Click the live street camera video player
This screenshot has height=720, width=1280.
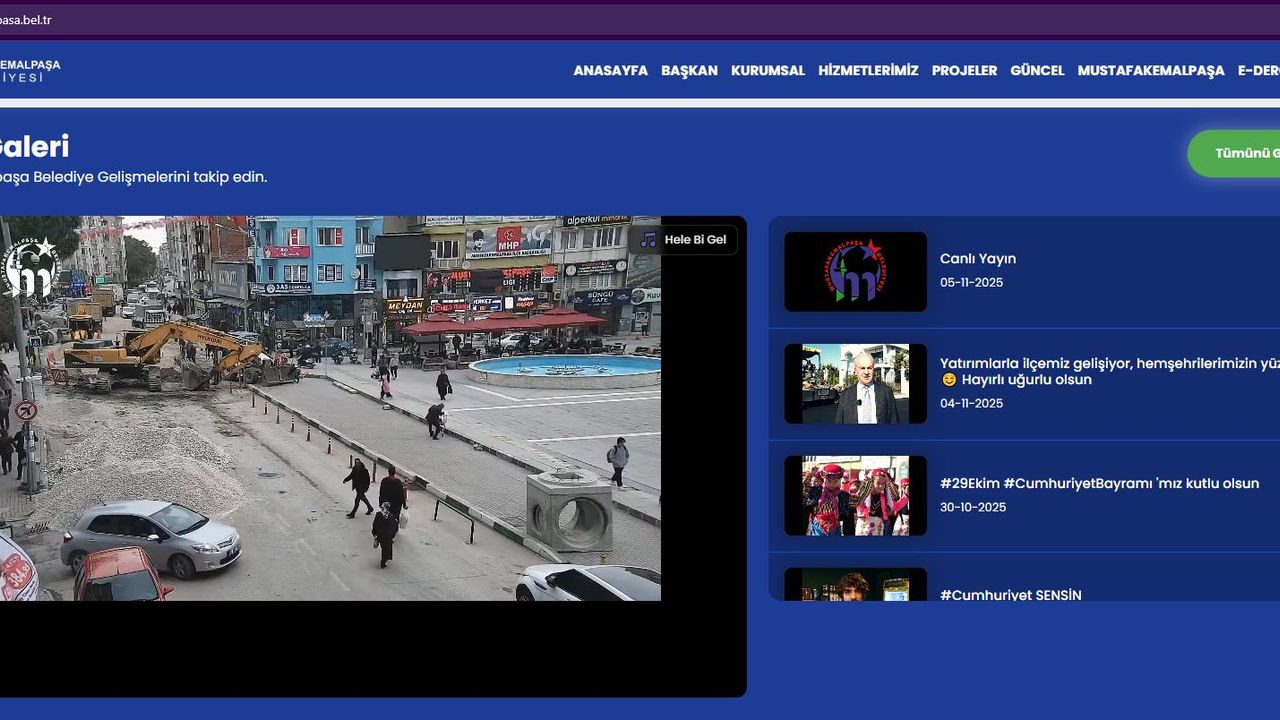(330, 420)
